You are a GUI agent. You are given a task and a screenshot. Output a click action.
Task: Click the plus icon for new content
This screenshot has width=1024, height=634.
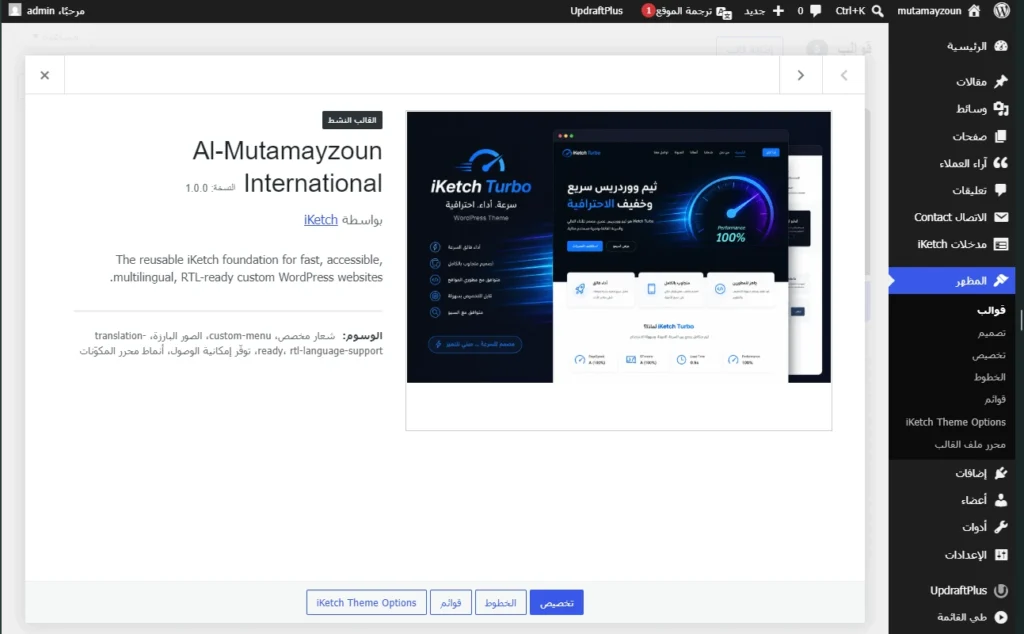click(x=778, y=10)
